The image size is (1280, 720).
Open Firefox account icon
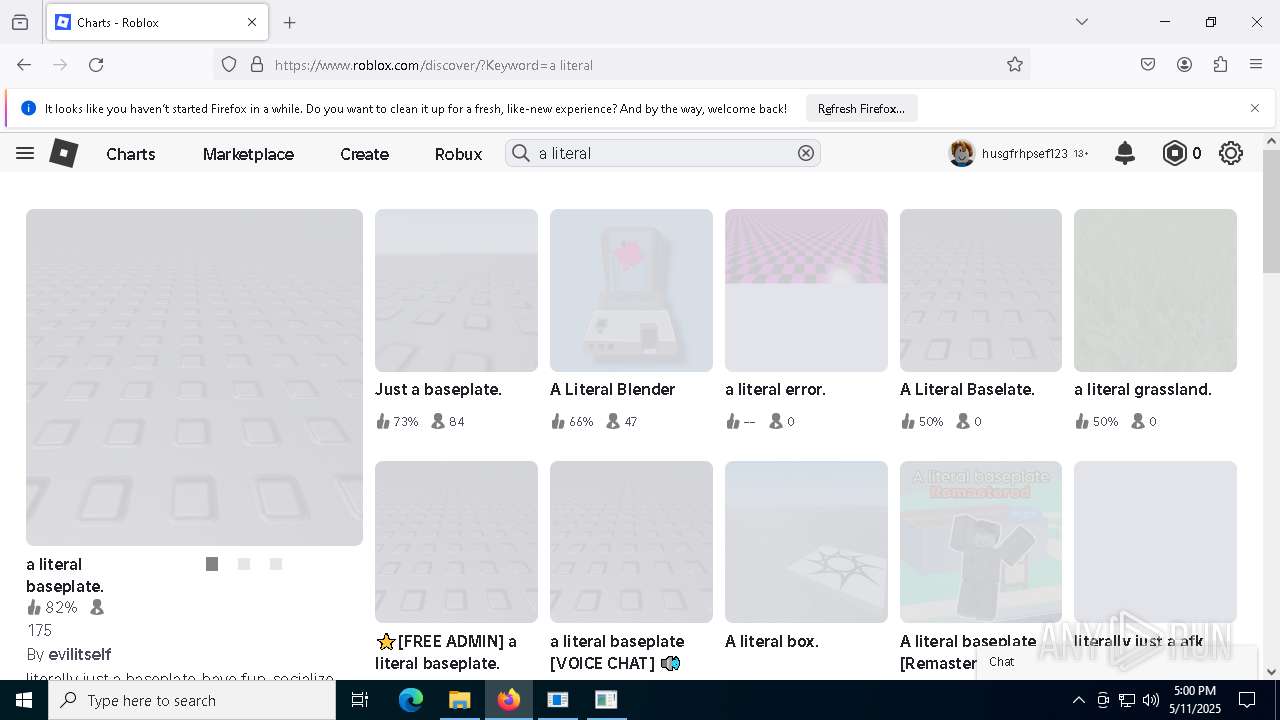click(x=1184, y=65)
